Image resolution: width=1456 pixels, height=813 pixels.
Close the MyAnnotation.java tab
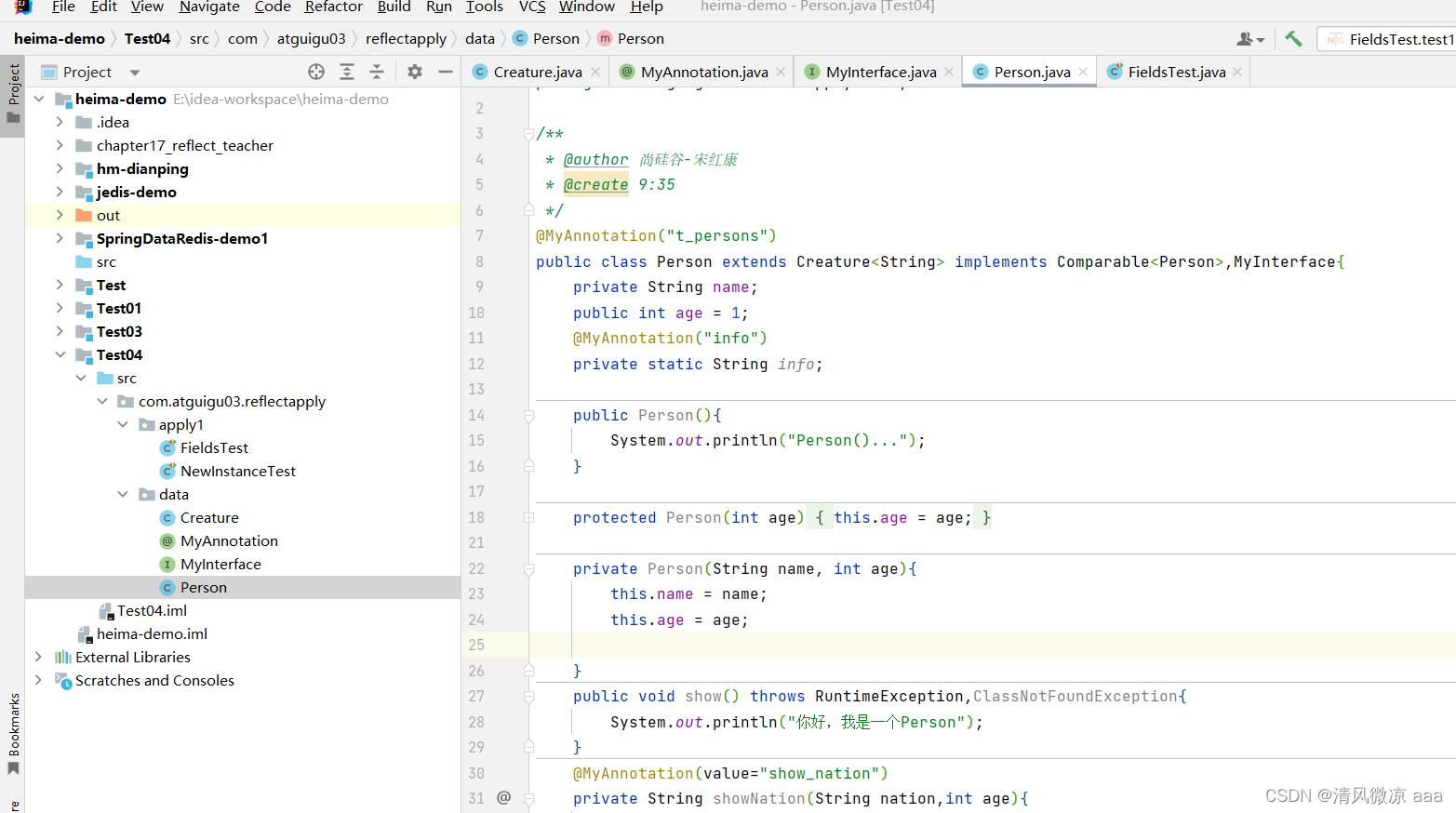click(781, 72)
